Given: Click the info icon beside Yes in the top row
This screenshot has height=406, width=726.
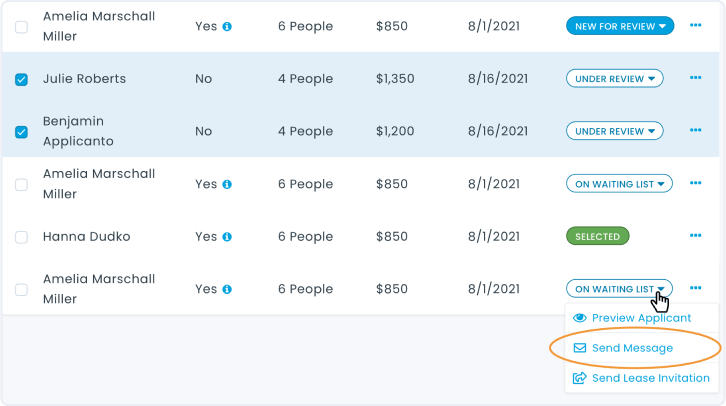Looking at the screenshot, I should pos(227,26).
